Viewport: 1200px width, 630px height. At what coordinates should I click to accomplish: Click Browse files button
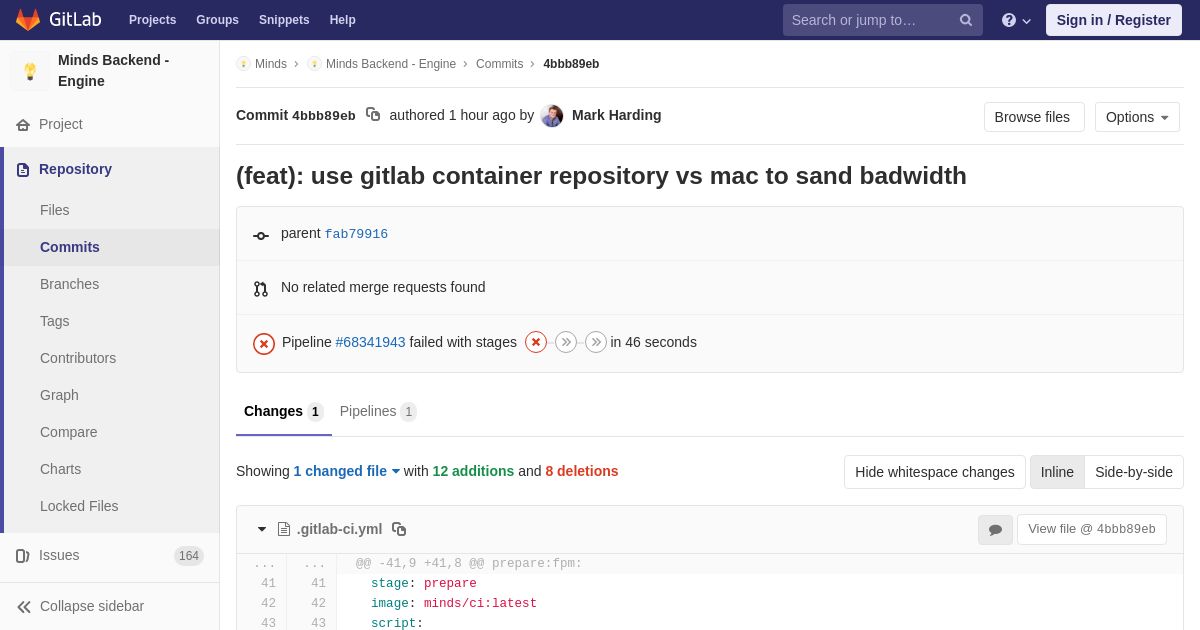pyautogui.click(x=1034, y=117)
